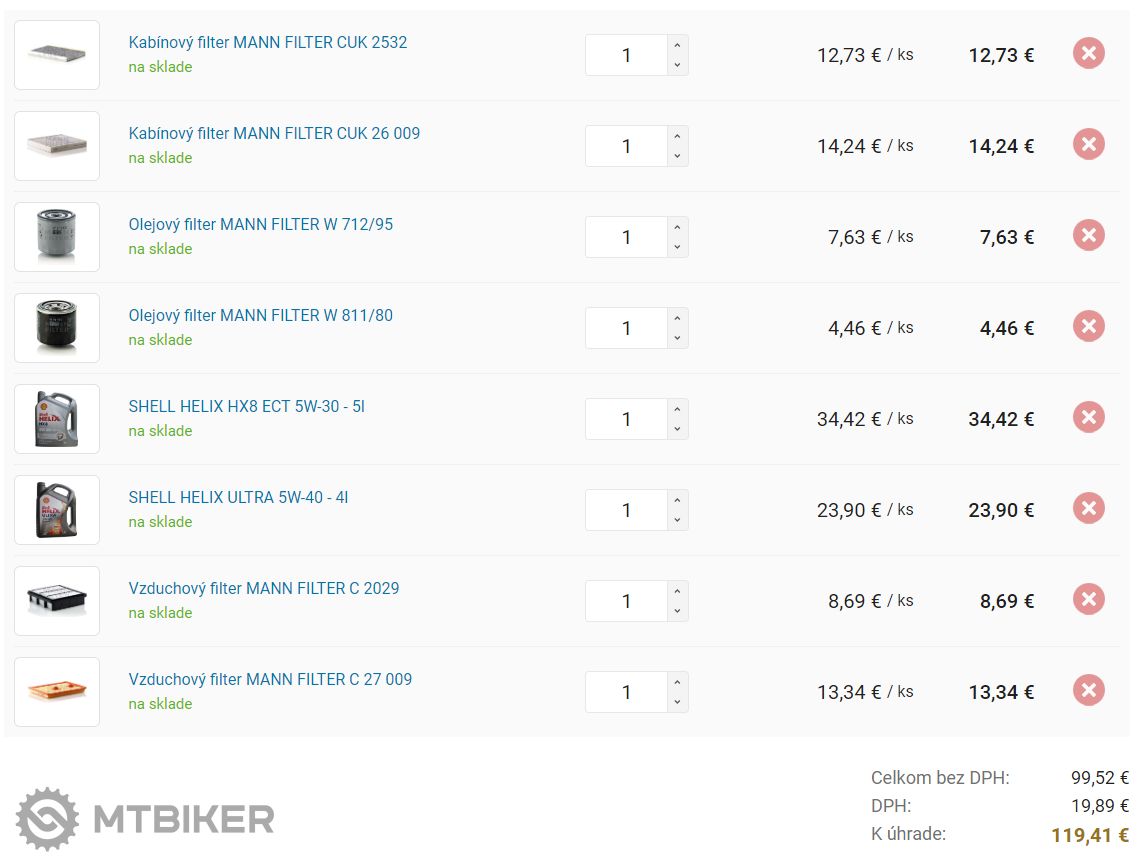1138x864 pixels.
Task: Open Olejový filter MANN FILTER W 811/80 link
Action: (x=260, y=315)
